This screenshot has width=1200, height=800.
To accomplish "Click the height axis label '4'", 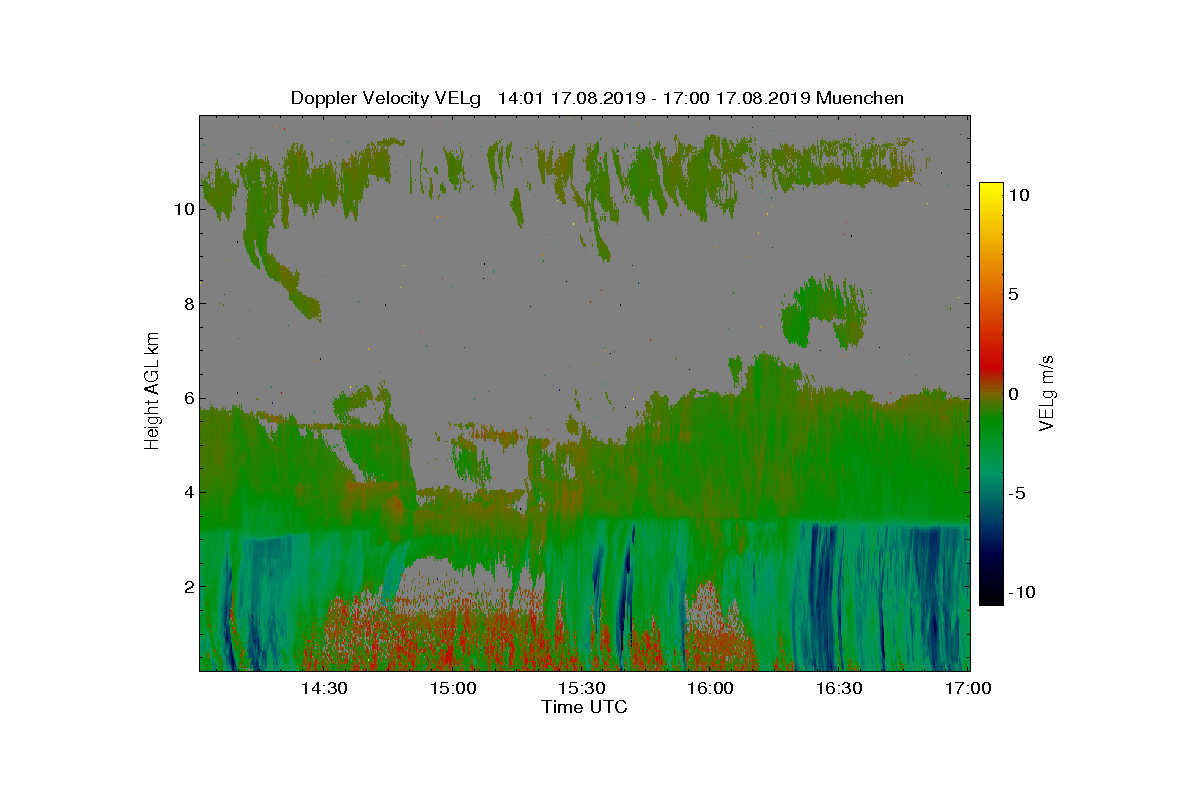I will pos(187,492).
